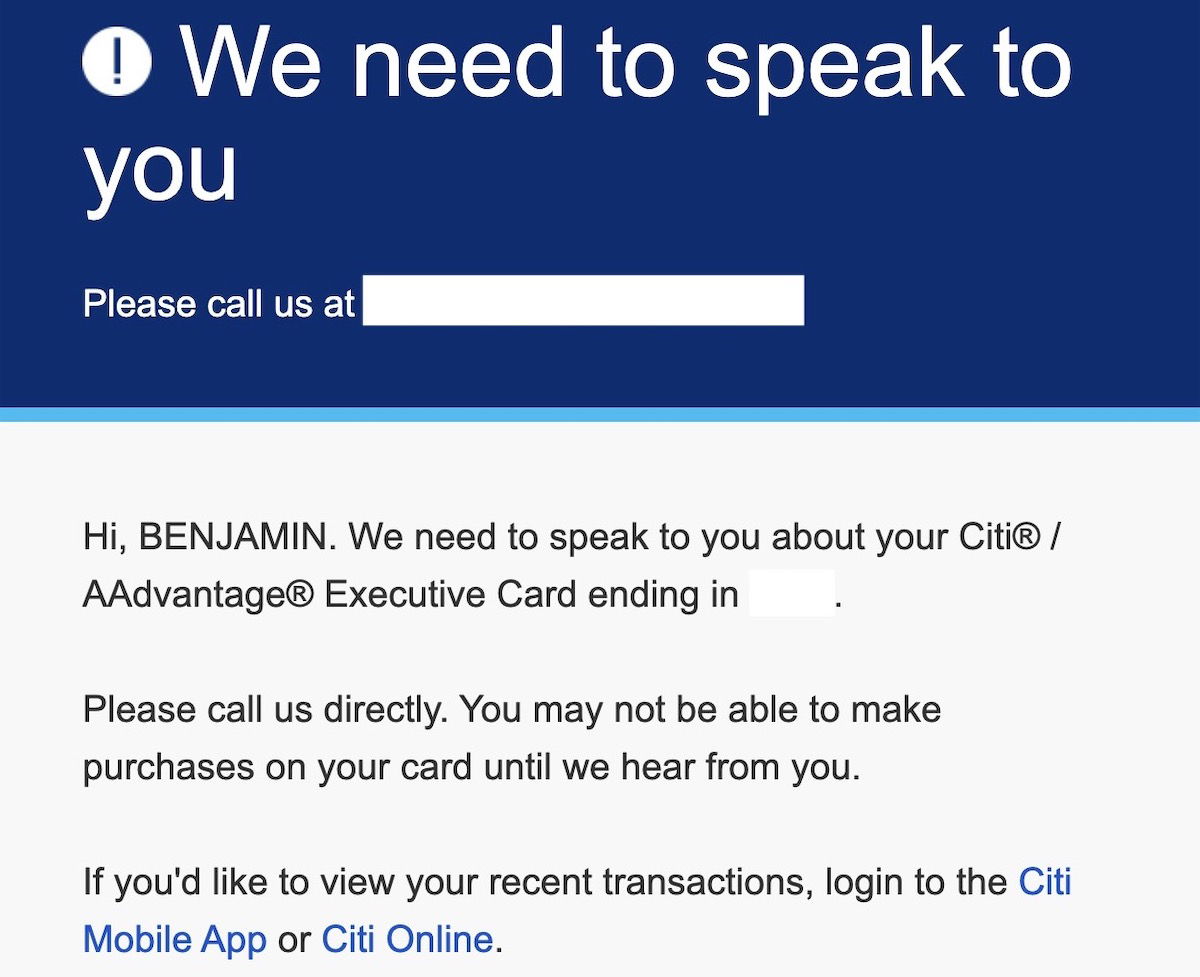Viewport: 1200px width, 977px height.
Task: Click the word 'or' between the two links
Action: [294, 942]
